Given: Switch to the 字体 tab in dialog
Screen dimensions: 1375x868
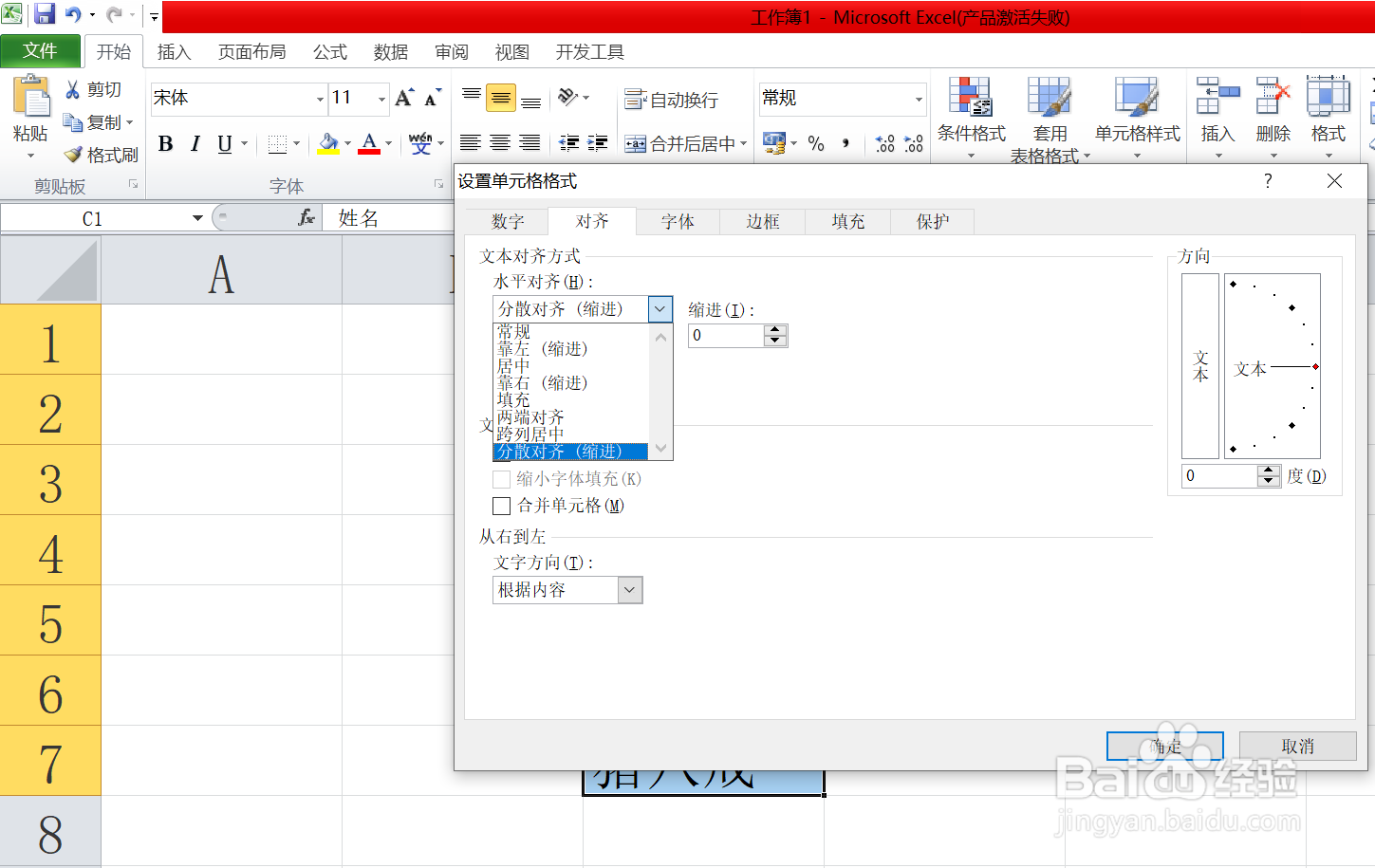Looking at the screenshot, I should pyautogui.click(x=678, y=221).
